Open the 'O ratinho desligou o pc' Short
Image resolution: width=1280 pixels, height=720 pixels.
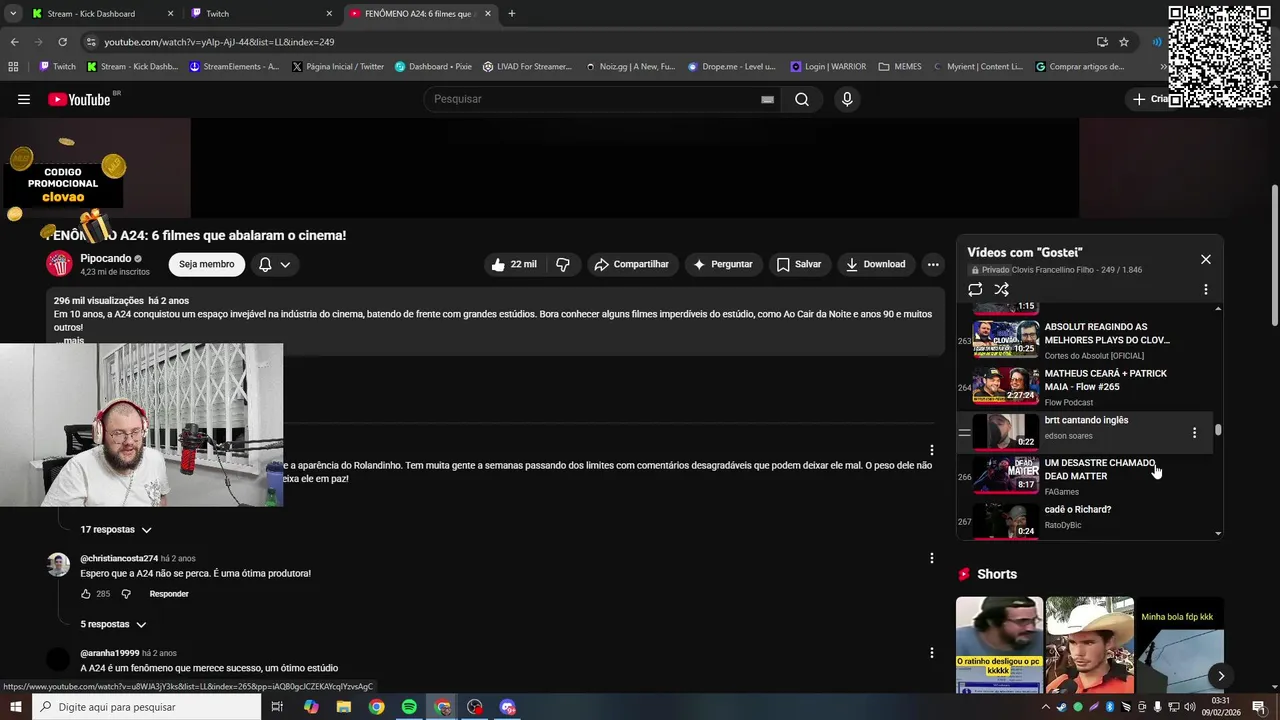pyautogui.click(x=999, y=645)
